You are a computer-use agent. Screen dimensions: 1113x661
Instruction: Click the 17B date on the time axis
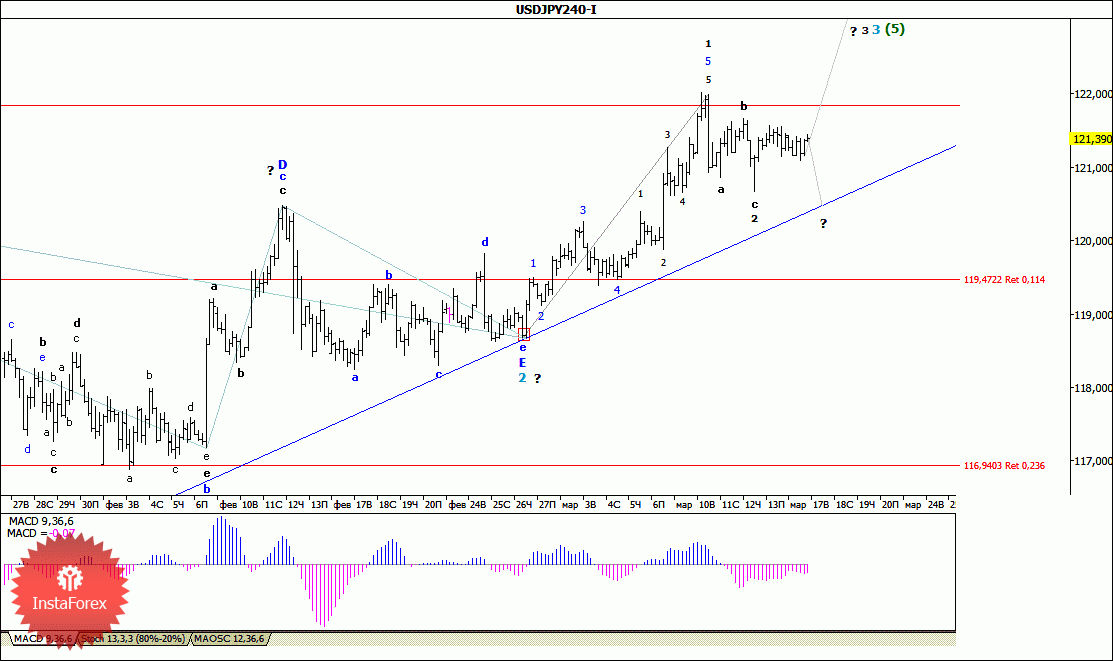pos(821,504)
